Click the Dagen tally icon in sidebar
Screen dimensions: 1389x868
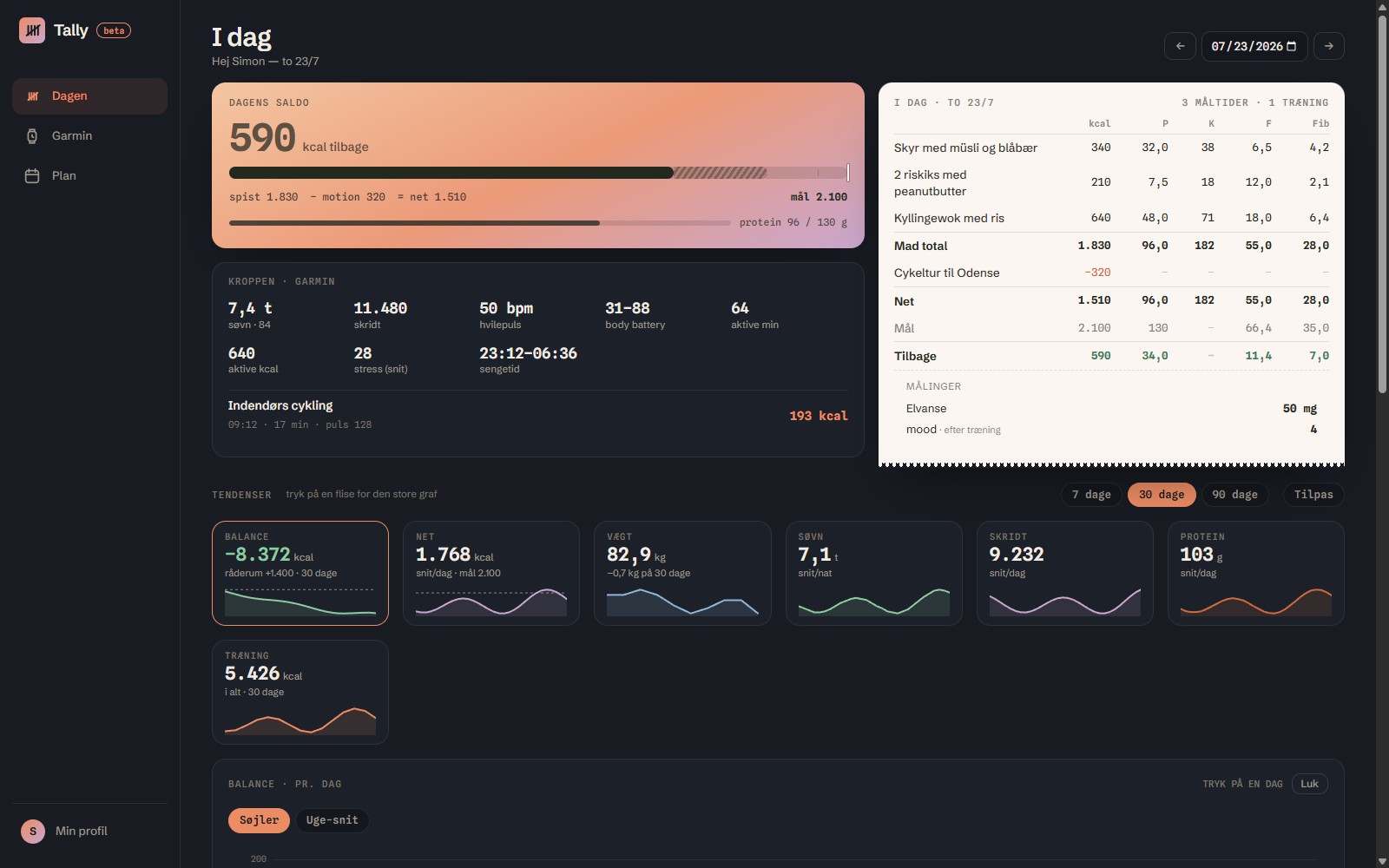(x=33, y=96)
